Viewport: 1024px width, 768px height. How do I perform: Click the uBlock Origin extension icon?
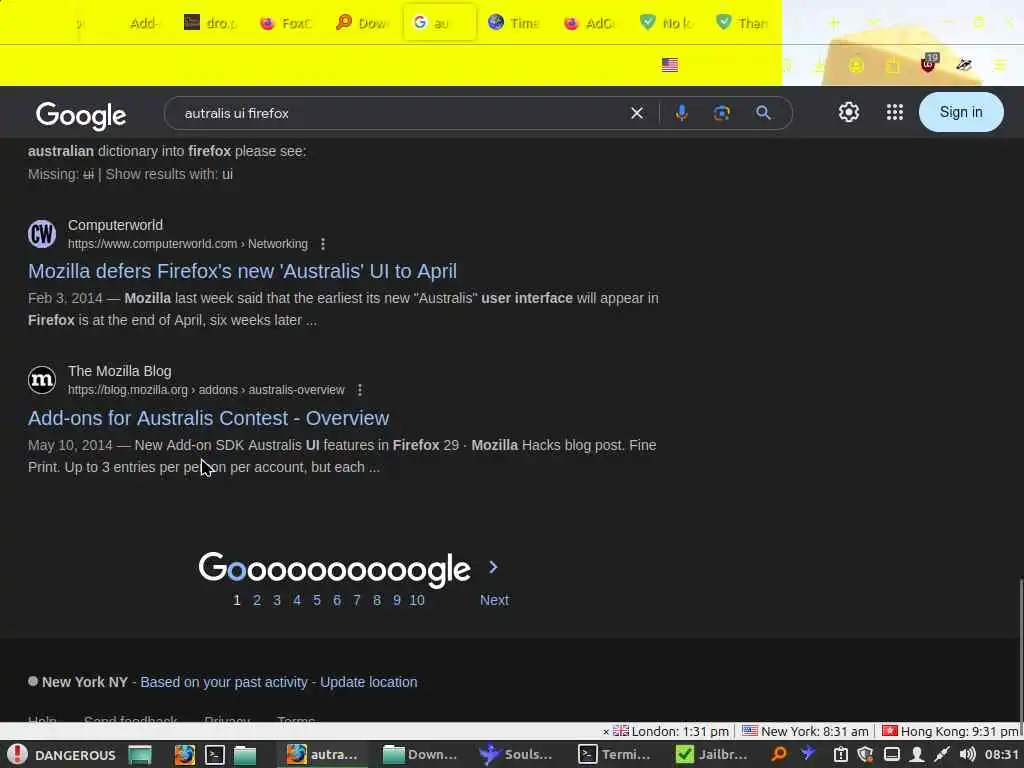click(x=928, y=64)
